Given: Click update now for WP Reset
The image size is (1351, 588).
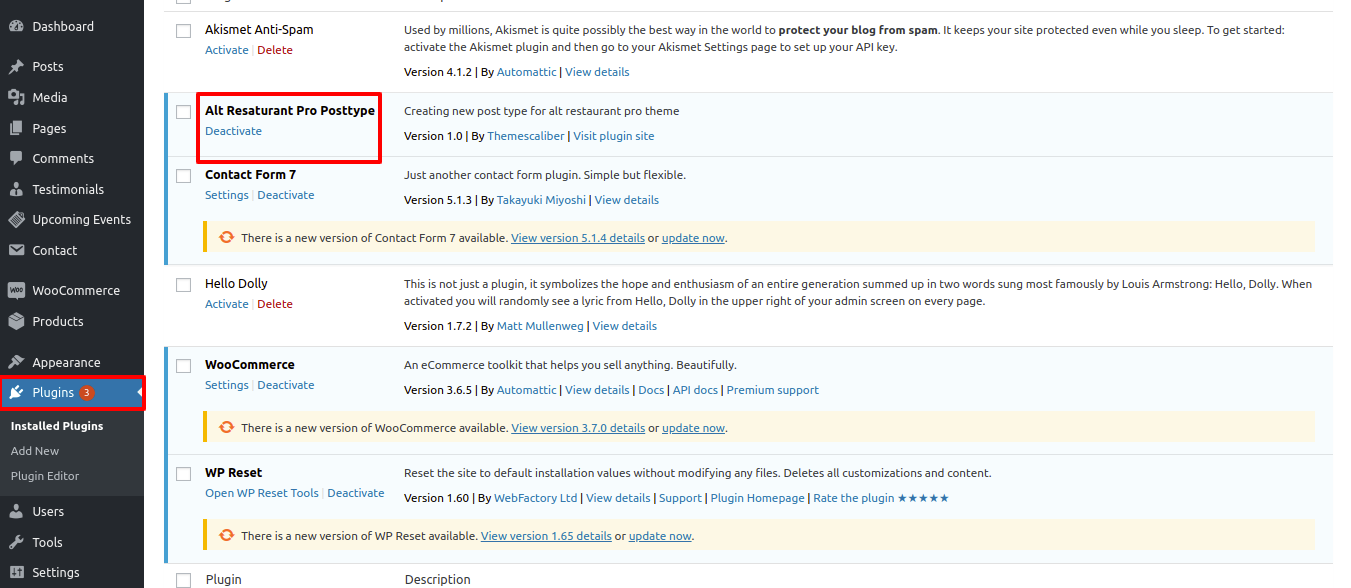Looking at the screenshot, I should click(x=660, y=536).
